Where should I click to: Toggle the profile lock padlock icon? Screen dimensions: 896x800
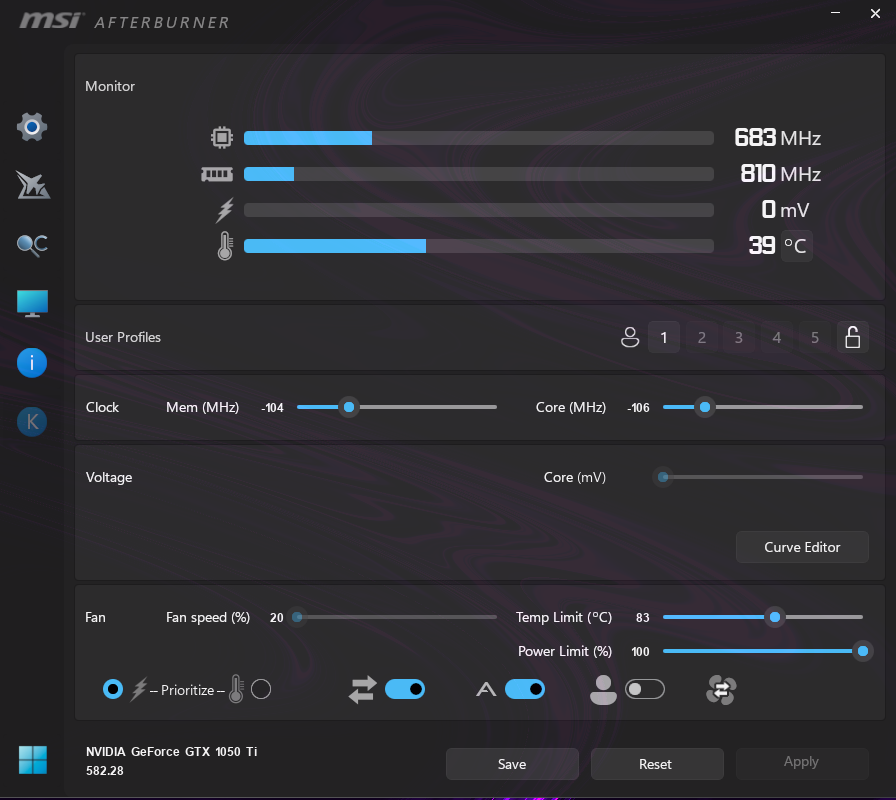(x=853, y=337)
